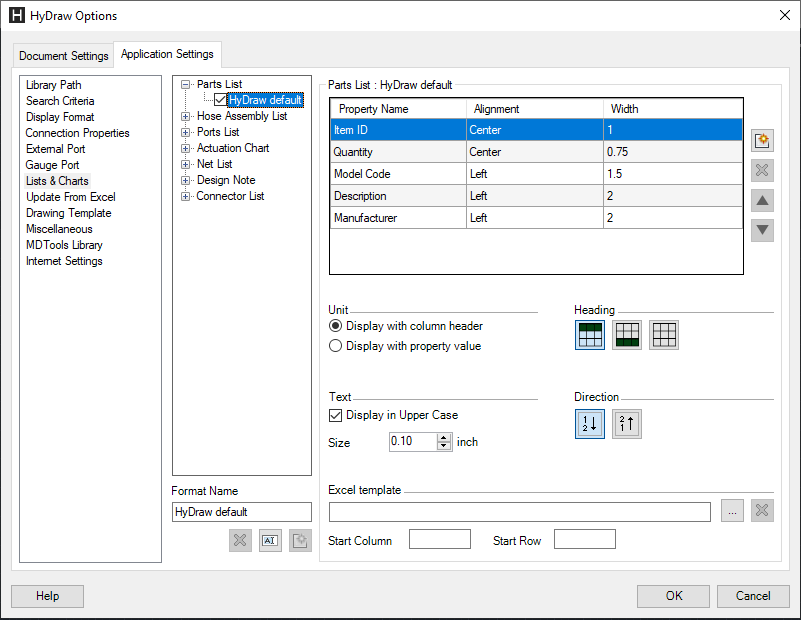Expand the Hose Assembly List node
Viewport: 801px width, 620px height.
click(185, 116)
